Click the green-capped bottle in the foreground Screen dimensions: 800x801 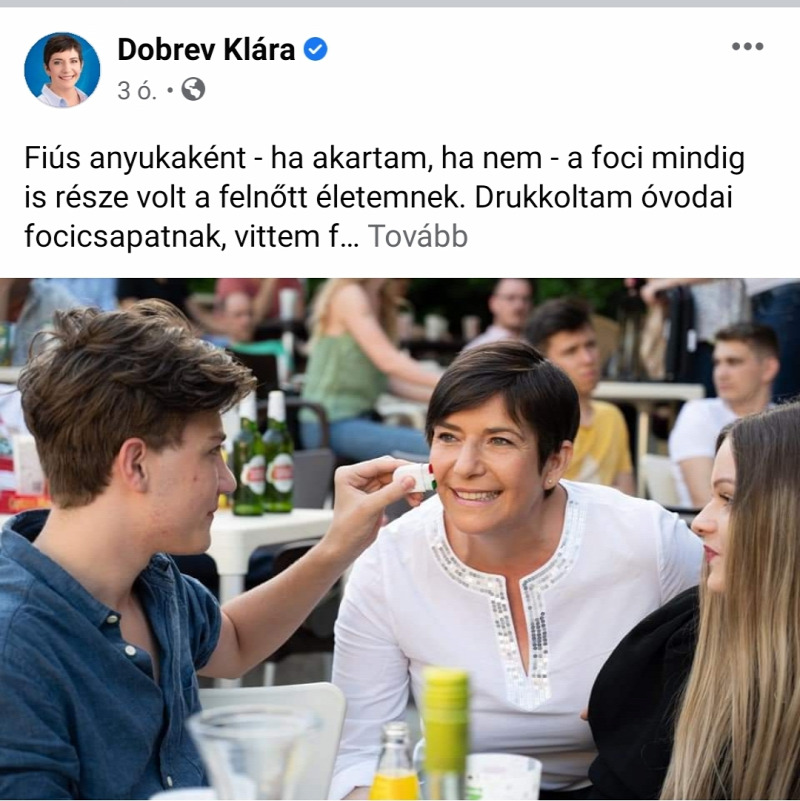(x=444, y=733)
